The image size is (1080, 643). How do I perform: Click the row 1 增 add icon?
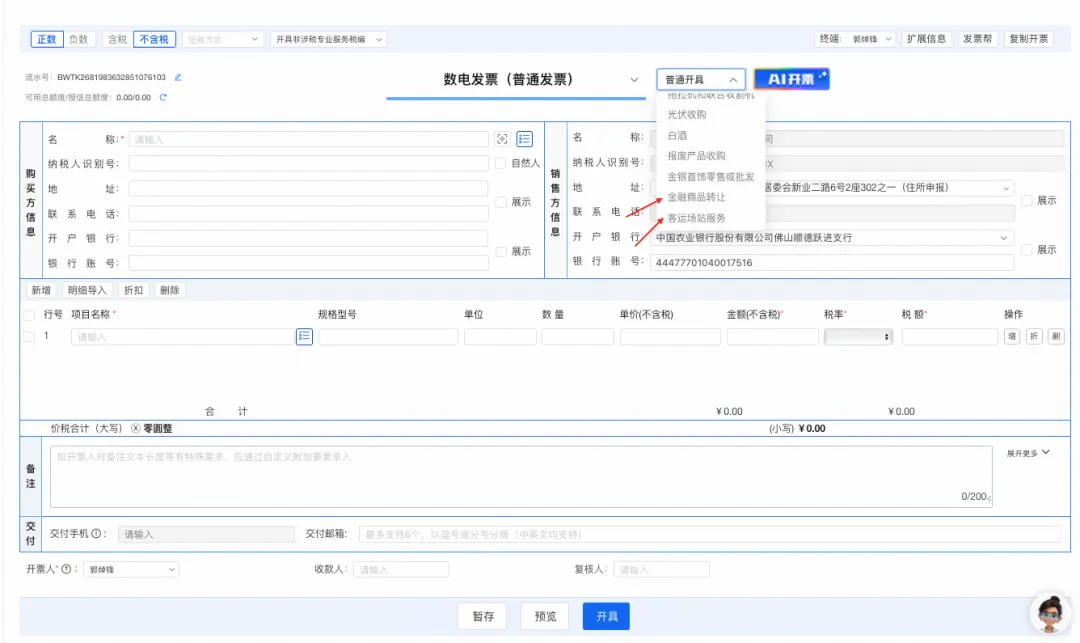pyautogui.click(x=1012, y=337)
